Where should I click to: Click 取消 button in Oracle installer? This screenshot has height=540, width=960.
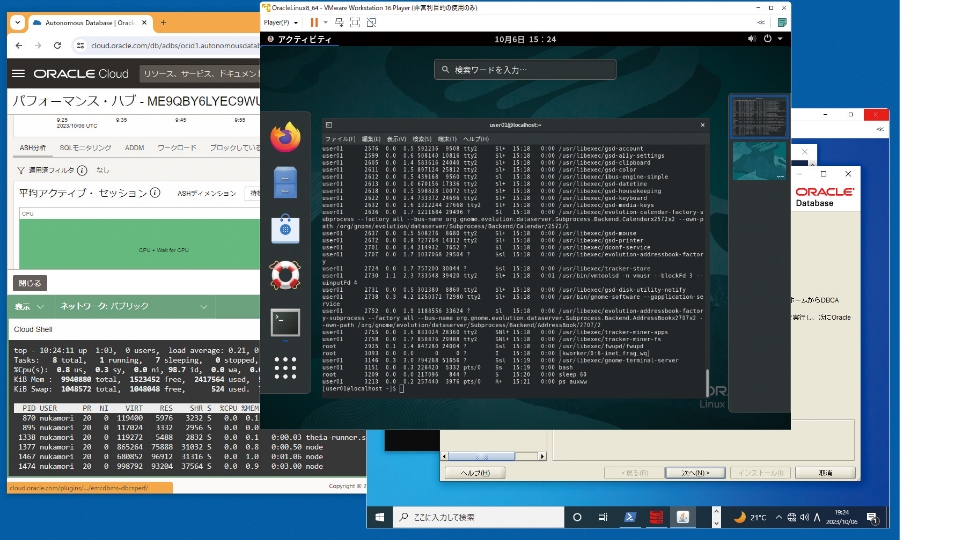point(825,473)
